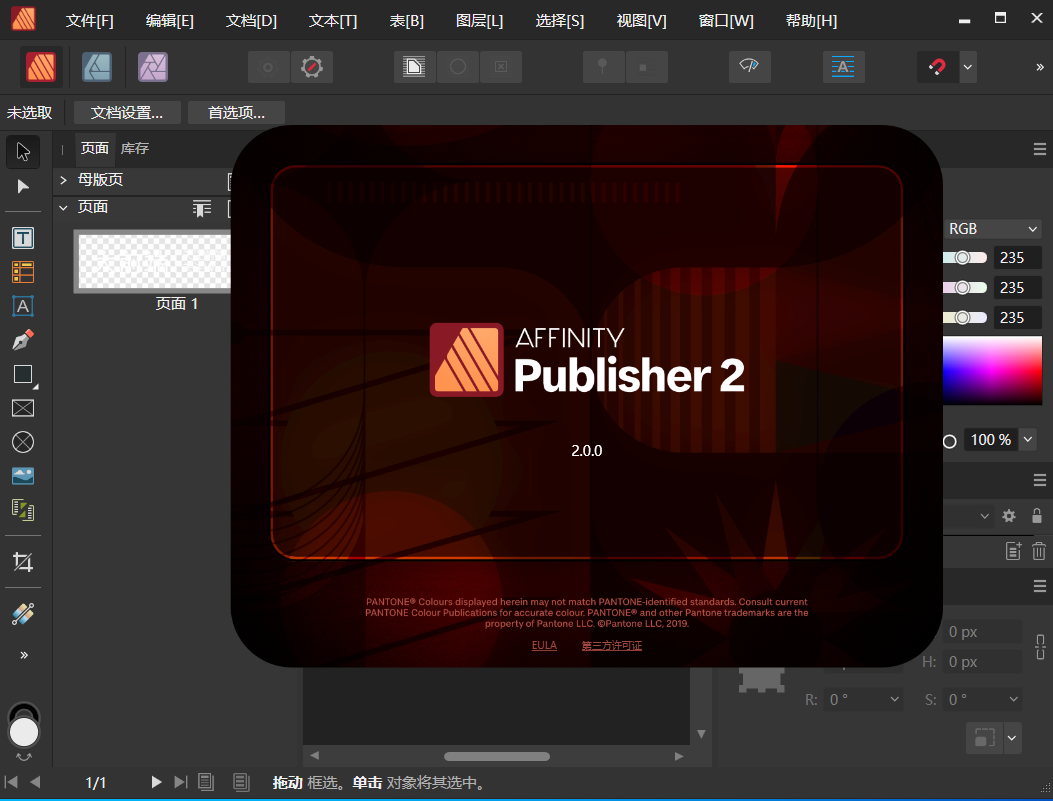The height and width of the screenshot is (801, 1053).
Task: Open the 视图[V] menu
Action: point(641,21)
